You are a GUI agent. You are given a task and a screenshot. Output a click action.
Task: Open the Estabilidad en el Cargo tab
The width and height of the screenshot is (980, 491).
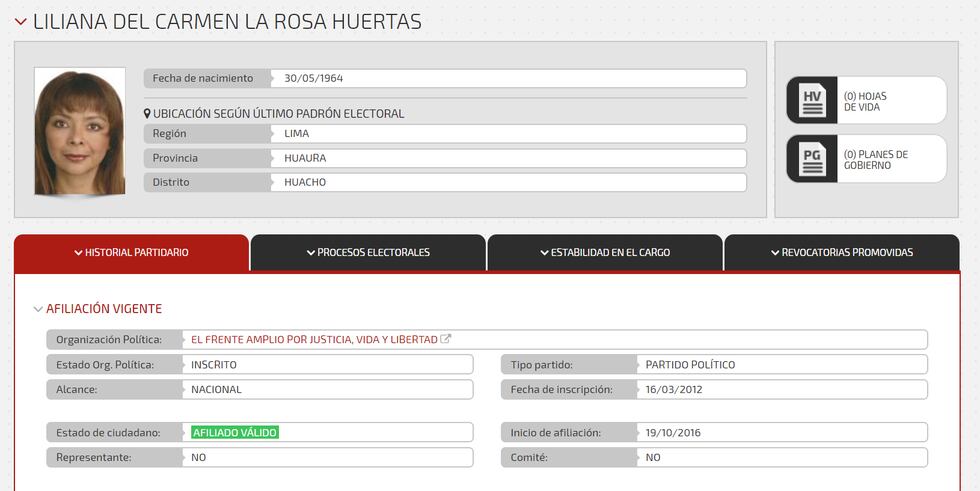604,253
